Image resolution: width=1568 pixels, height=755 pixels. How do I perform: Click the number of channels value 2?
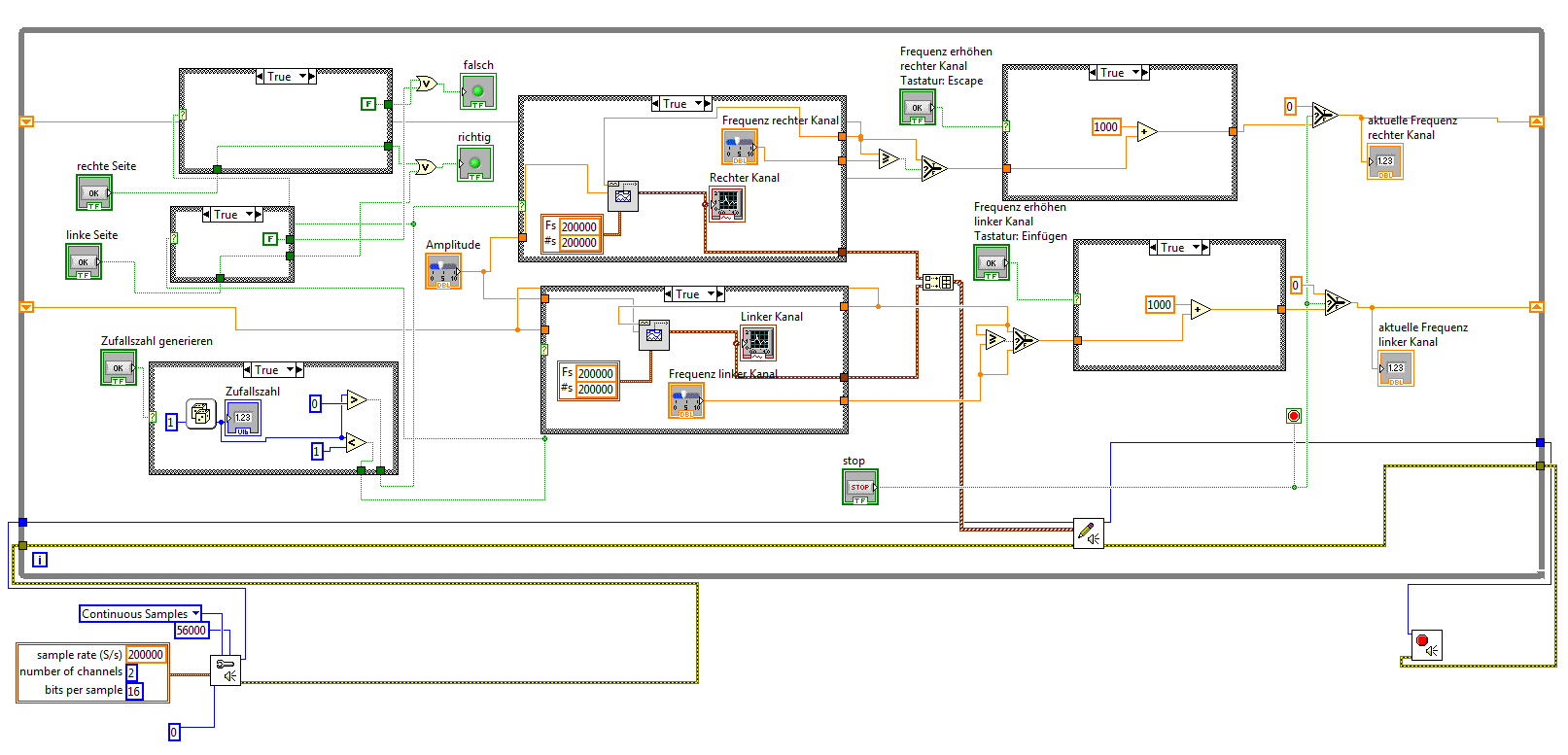[132, 672]
